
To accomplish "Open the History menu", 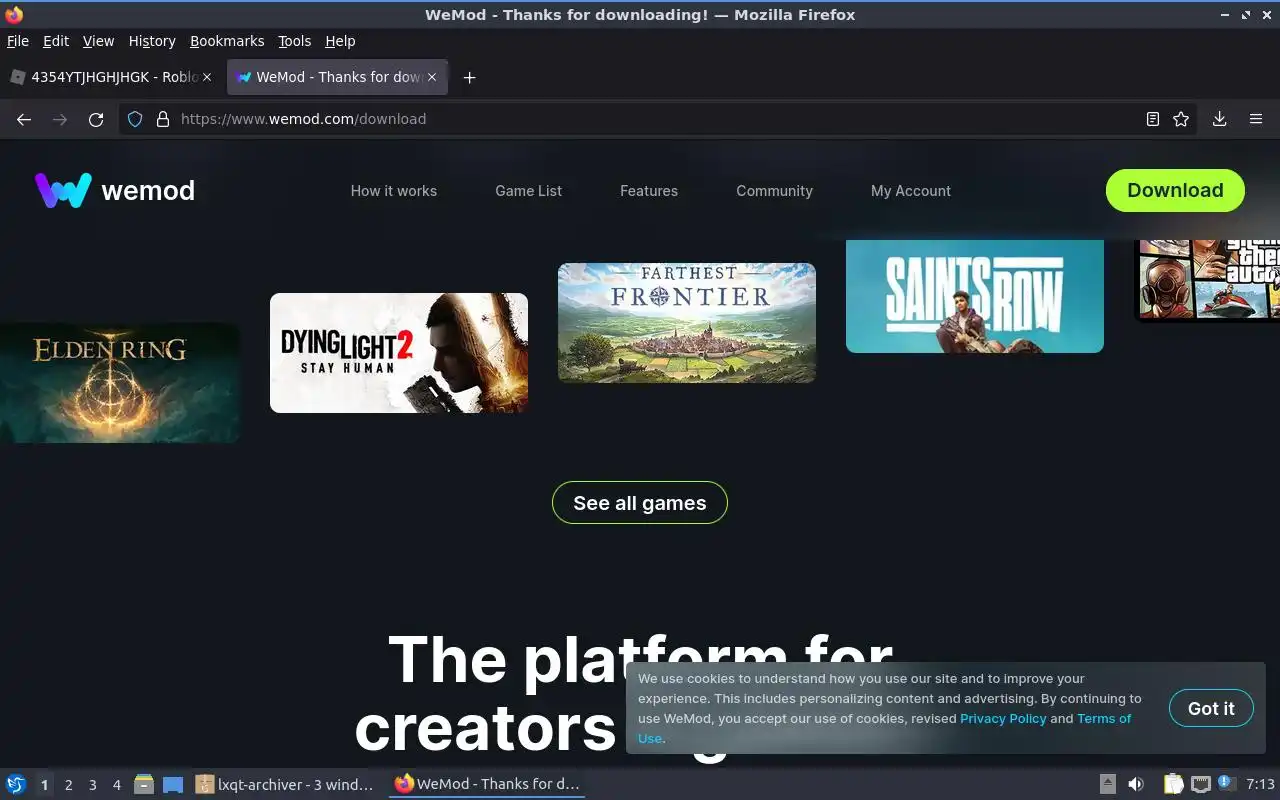I will [x=152, y=41].
